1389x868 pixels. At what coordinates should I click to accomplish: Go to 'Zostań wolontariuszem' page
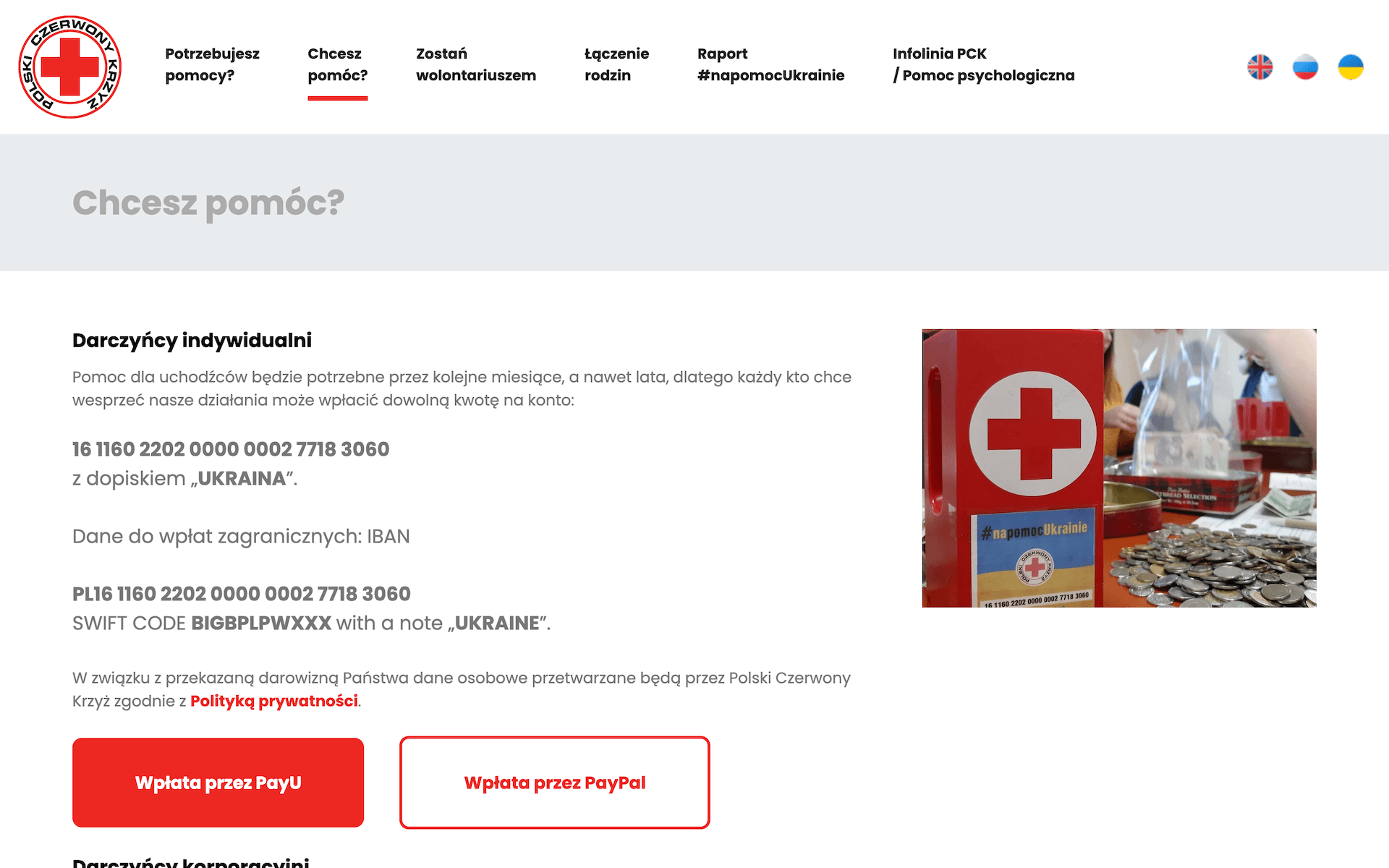(x=475, y=64)
